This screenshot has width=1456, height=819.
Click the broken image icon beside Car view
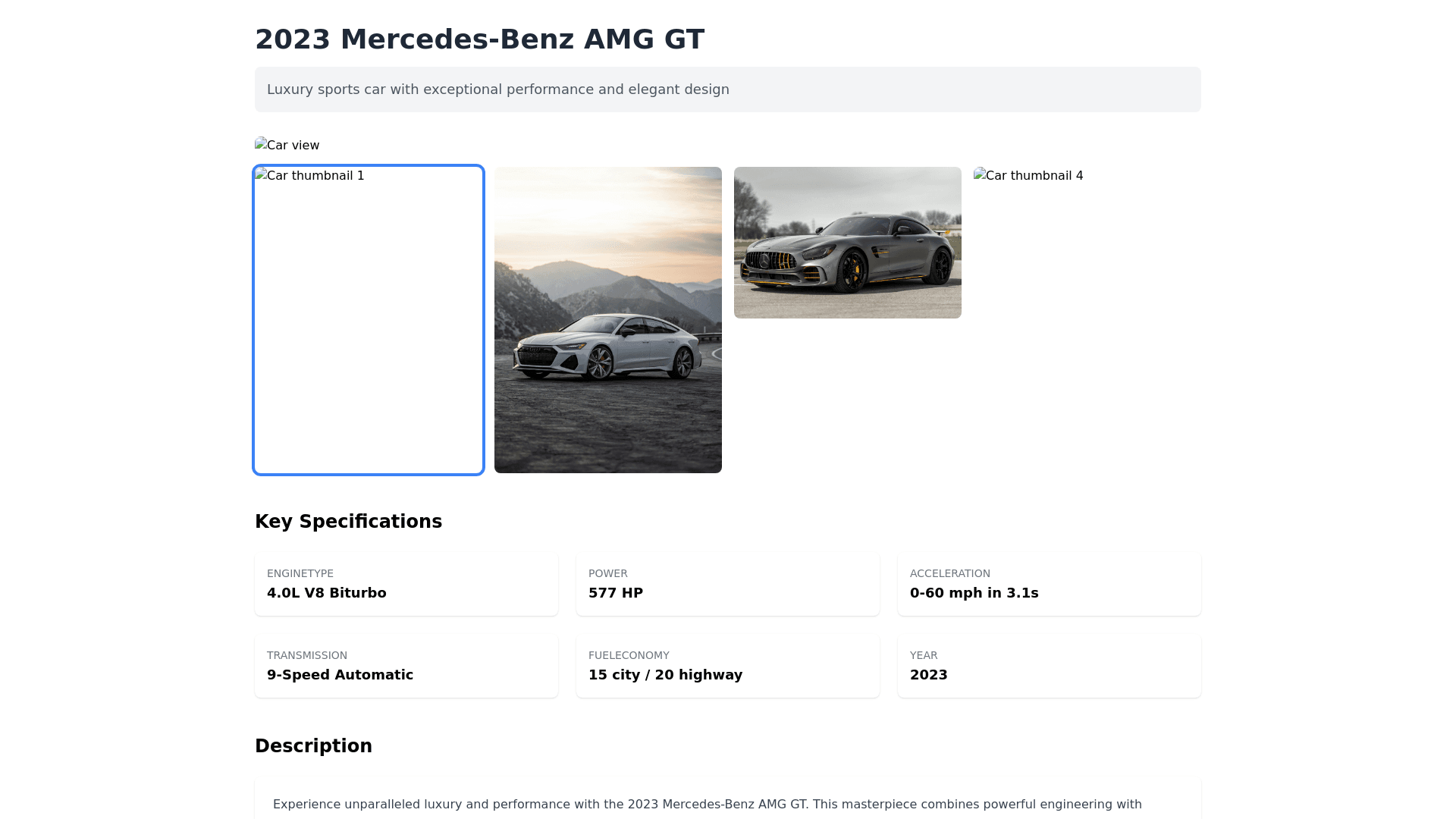(x=260, y=144)
